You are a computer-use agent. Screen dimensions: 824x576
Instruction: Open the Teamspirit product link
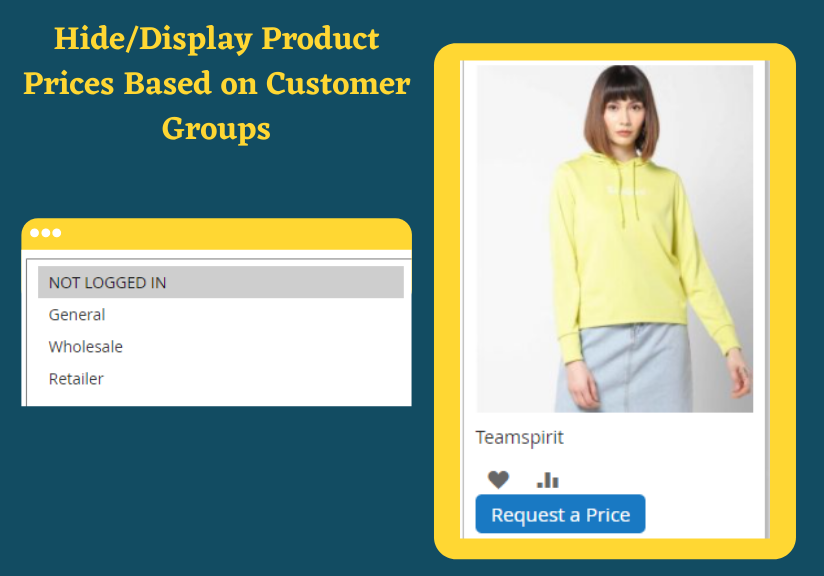click(519, 437)
